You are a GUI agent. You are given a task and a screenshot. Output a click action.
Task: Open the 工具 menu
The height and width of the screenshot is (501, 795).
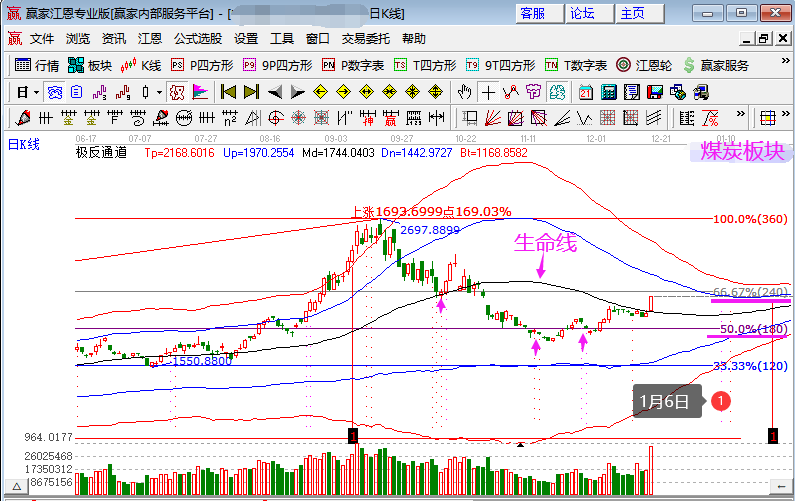(x=282, y=39)
